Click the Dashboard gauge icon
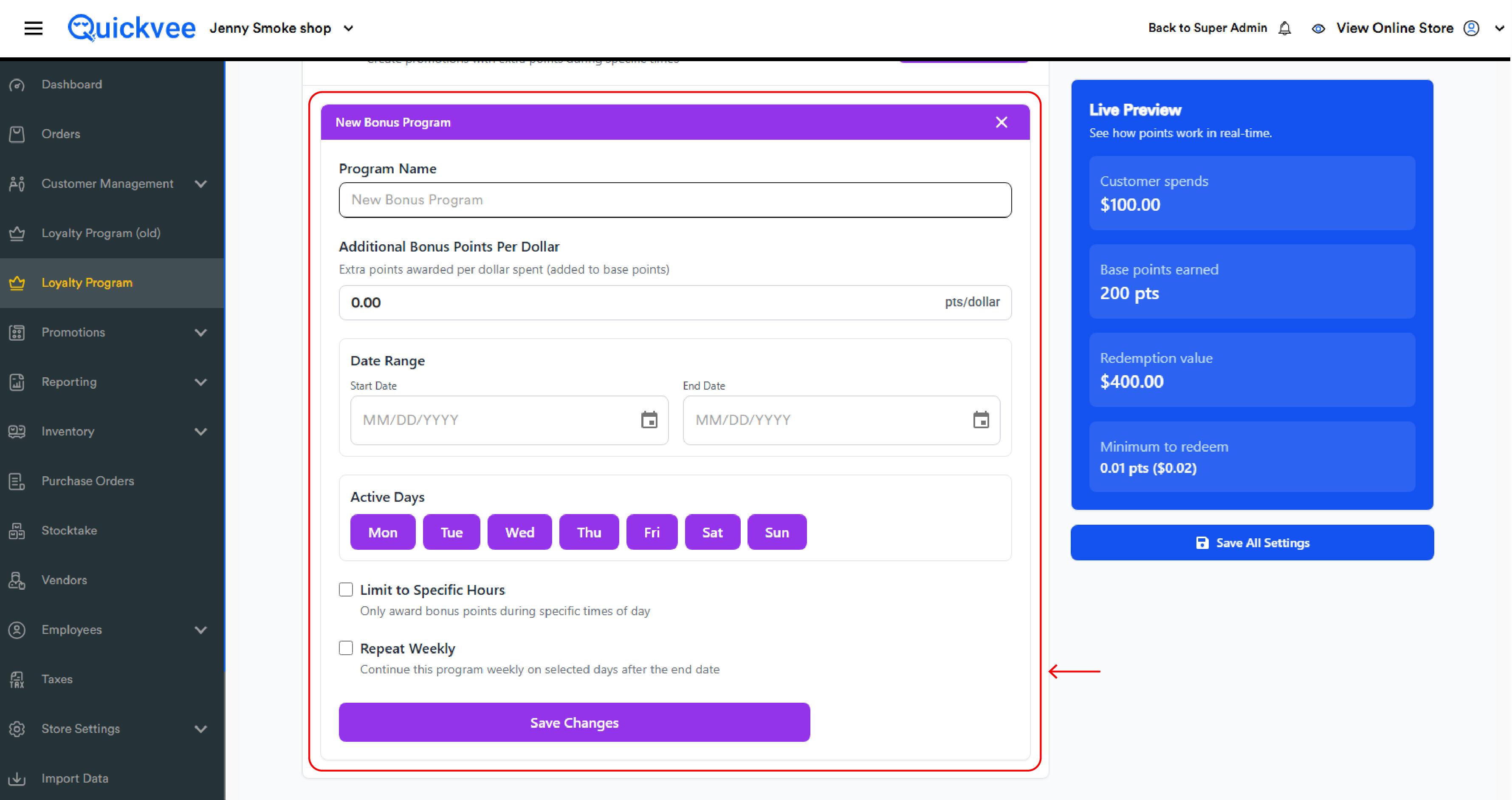1512x800 pixels. coord(17,85)
